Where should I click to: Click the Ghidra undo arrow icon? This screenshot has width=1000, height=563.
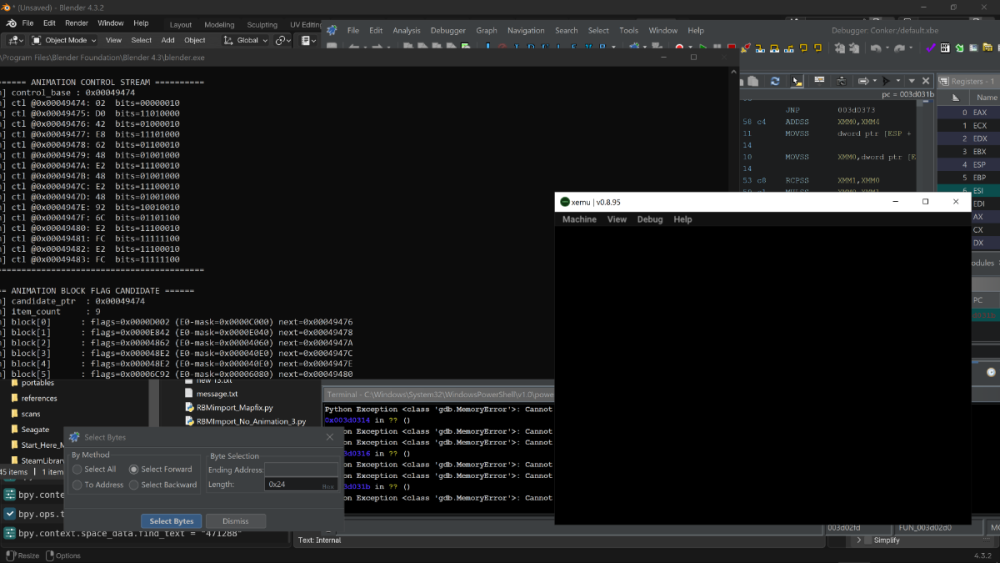pyautogui.click(x=876, y=48)
